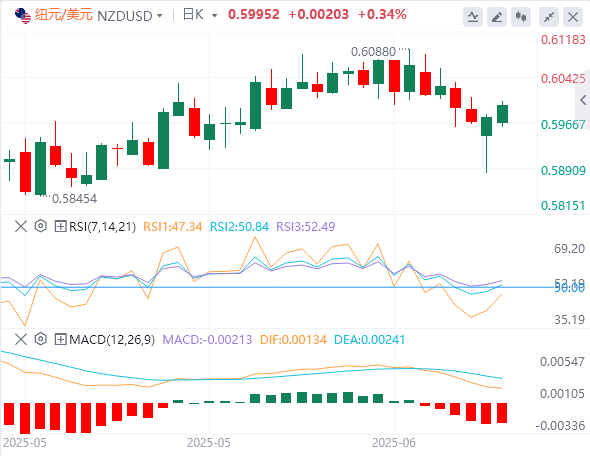Click the 2025-06 date axis label
The height and width of the screenshot is (456, 590).
point(394,443)
